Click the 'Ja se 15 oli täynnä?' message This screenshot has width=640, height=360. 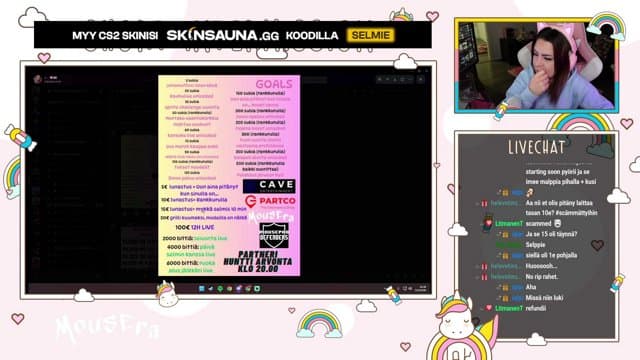(x=551, y=234)
